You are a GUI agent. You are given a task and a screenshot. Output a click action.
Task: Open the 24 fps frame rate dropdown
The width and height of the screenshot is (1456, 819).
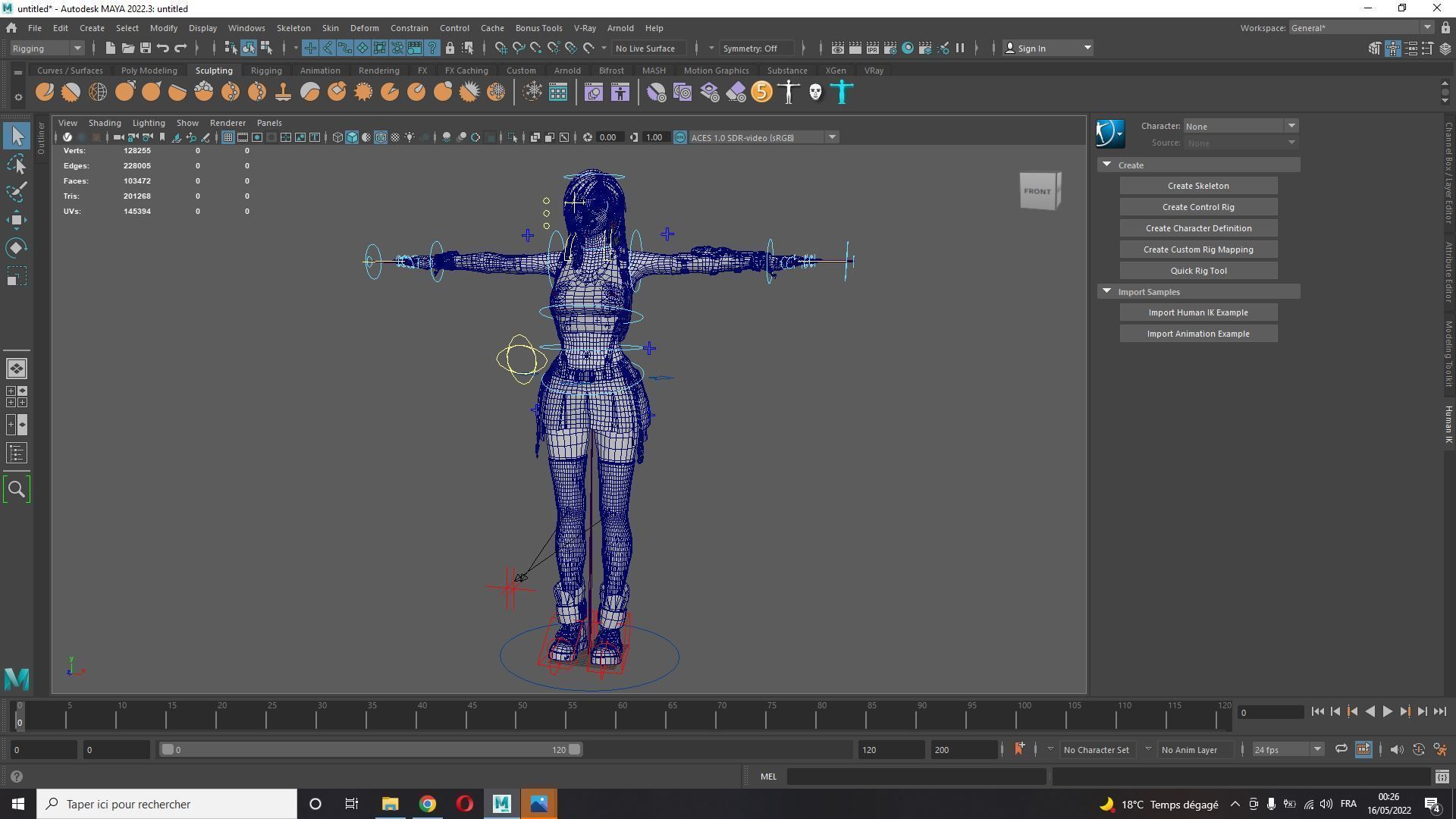point(1287,749)
